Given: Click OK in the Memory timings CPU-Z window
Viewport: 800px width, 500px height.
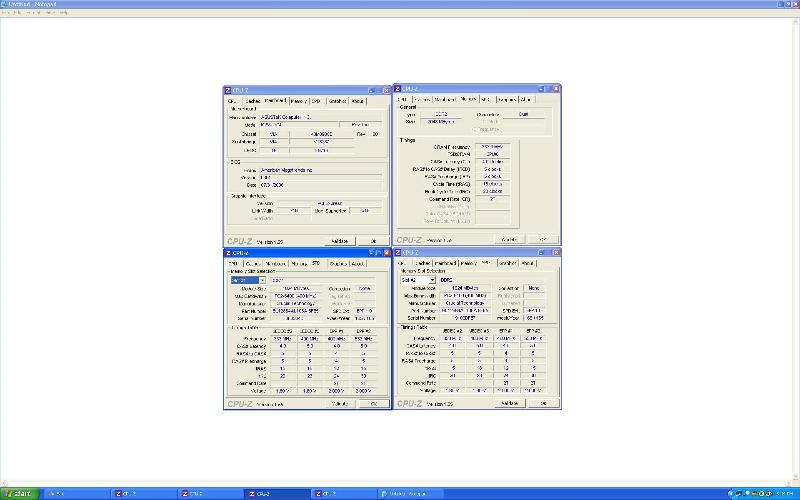Looking at the screenshot, I should point(543,239).
